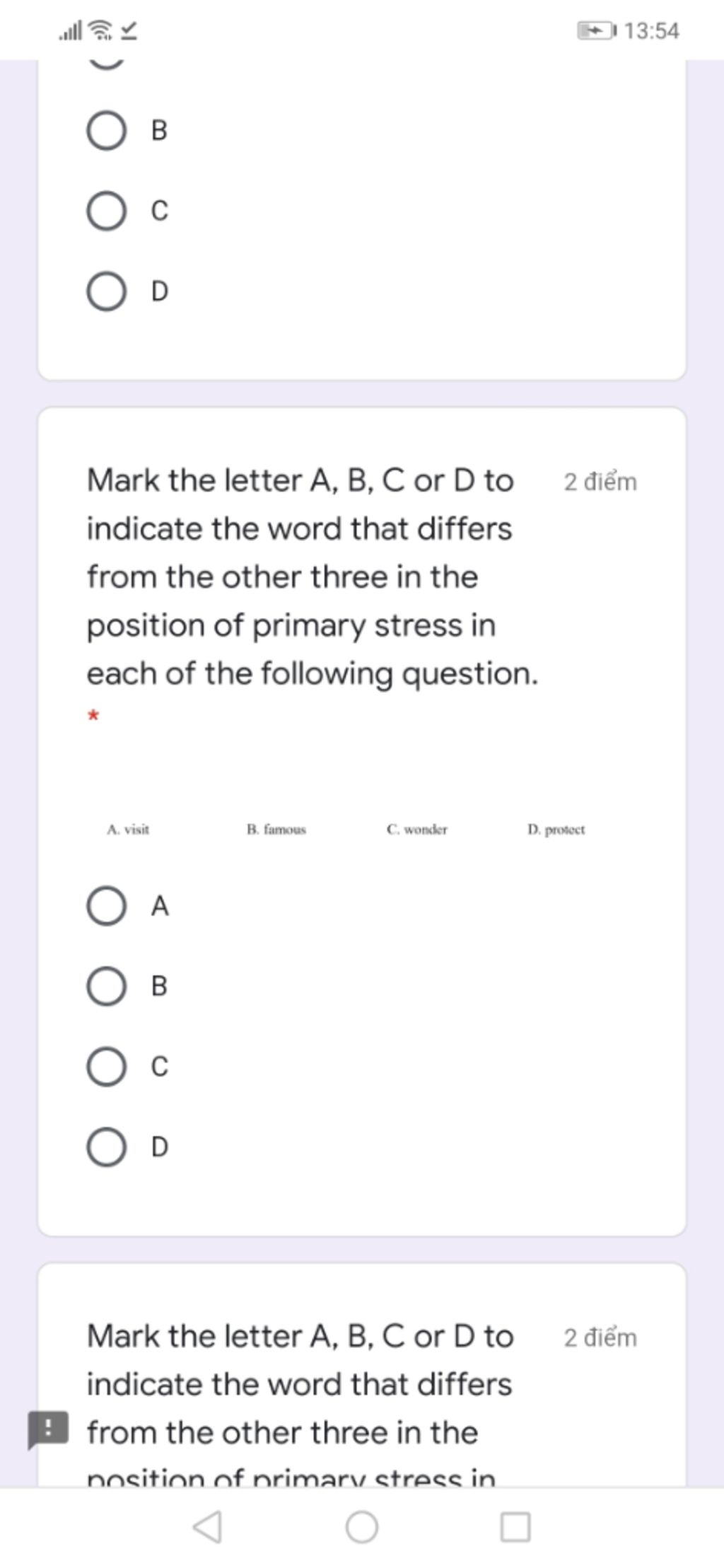Tap the Android home circle button
This screenshot has height=1568, width=724.
point(361,1526)
